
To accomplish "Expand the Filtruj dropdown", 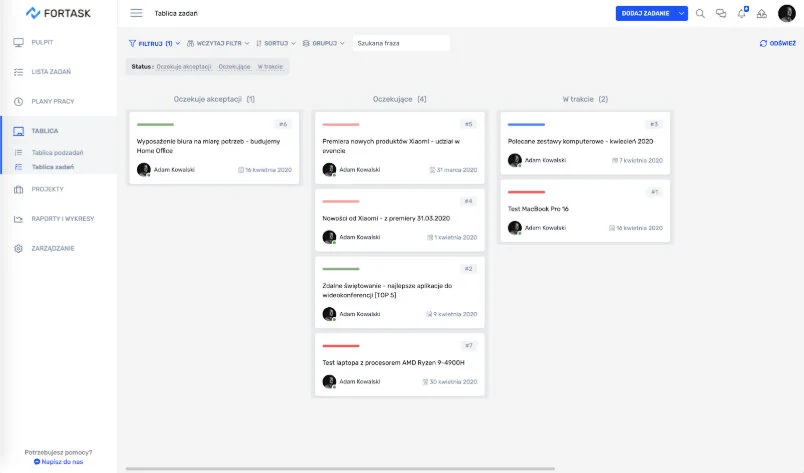I will [154, 44].
